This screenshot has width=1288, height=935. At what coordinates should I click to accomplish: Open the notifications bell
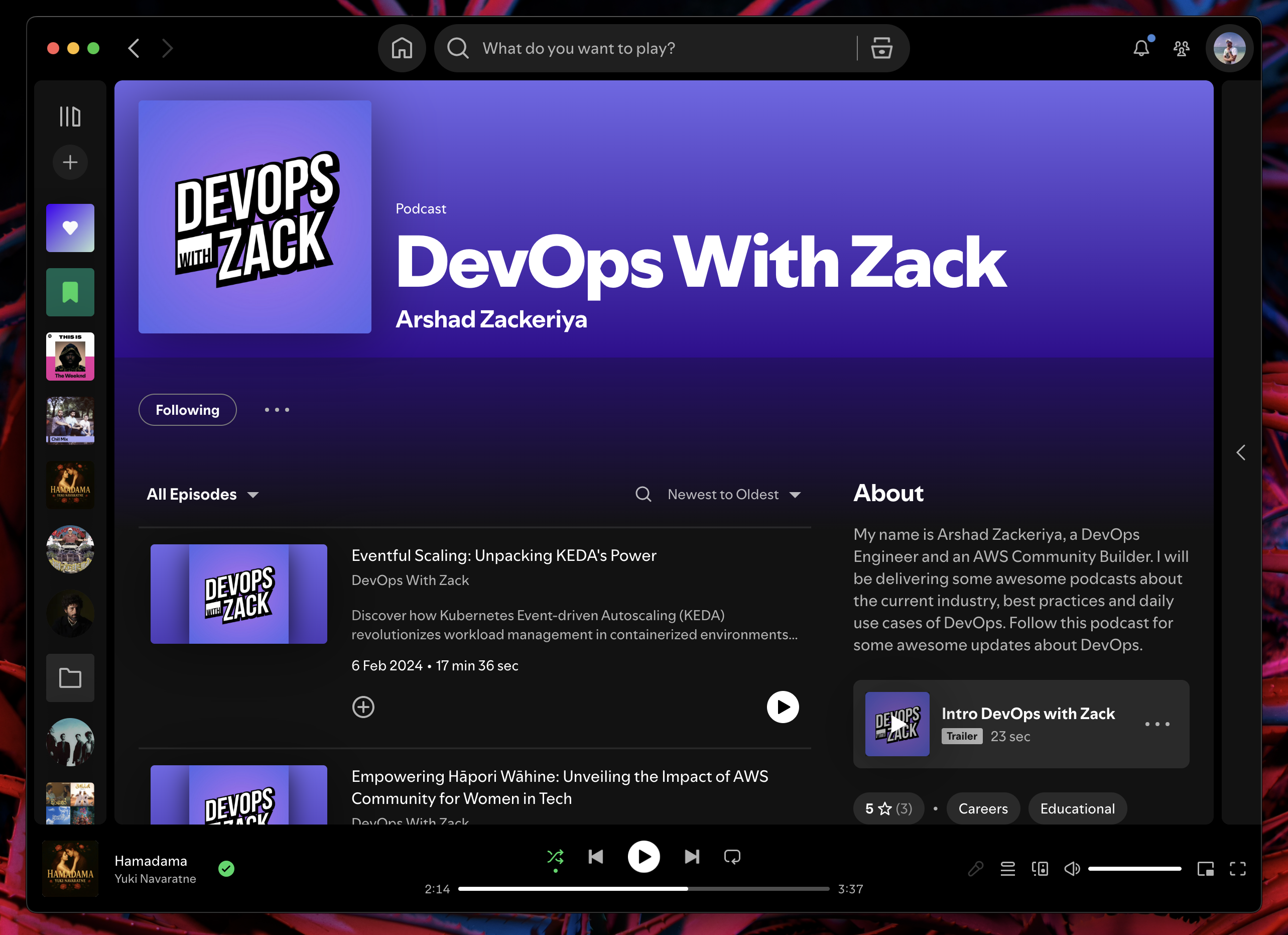coord(1141,48)
